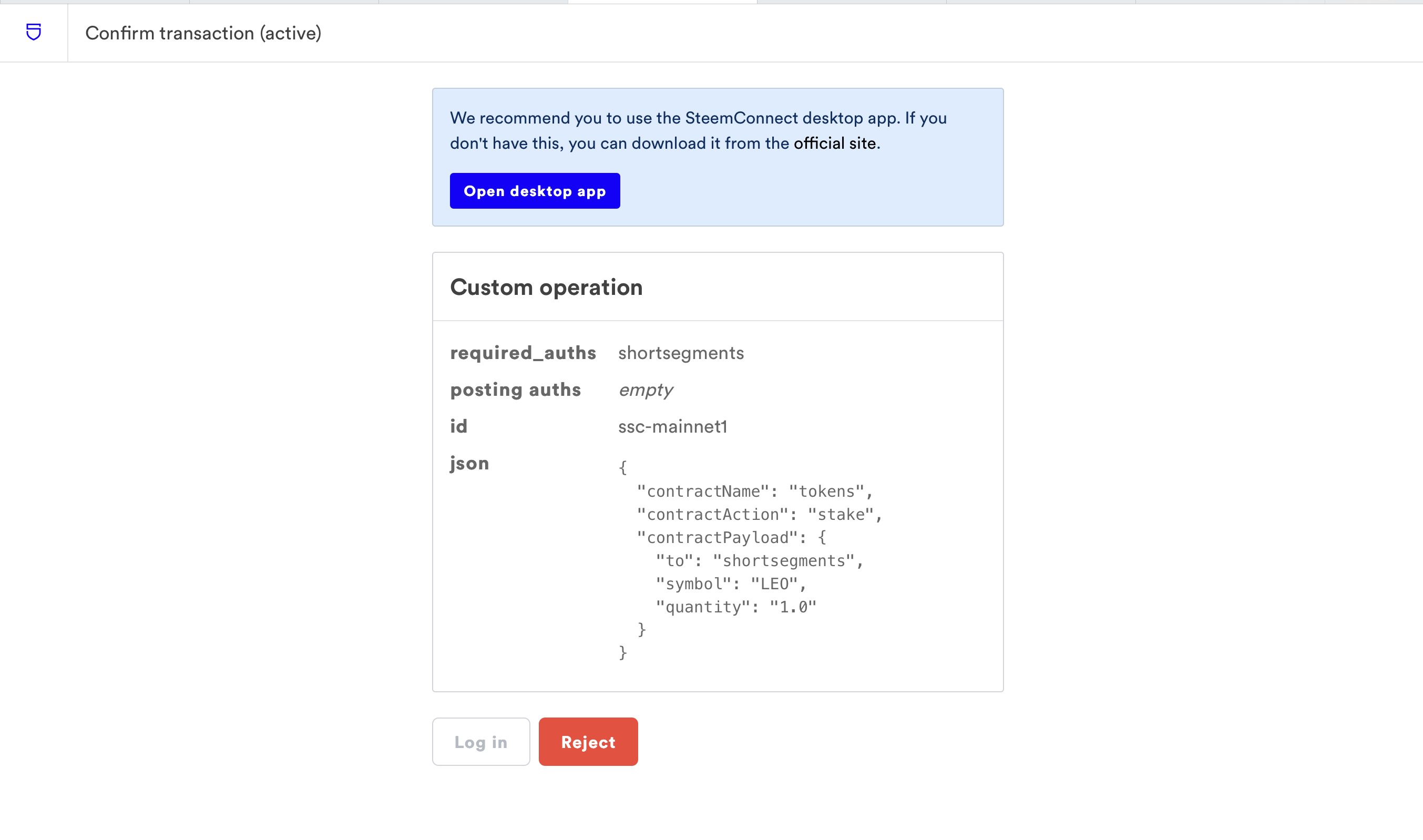Screen dimensions: 1423x840
Task: Select the "symbol": "LEO" line
Action: click(731, 583)
